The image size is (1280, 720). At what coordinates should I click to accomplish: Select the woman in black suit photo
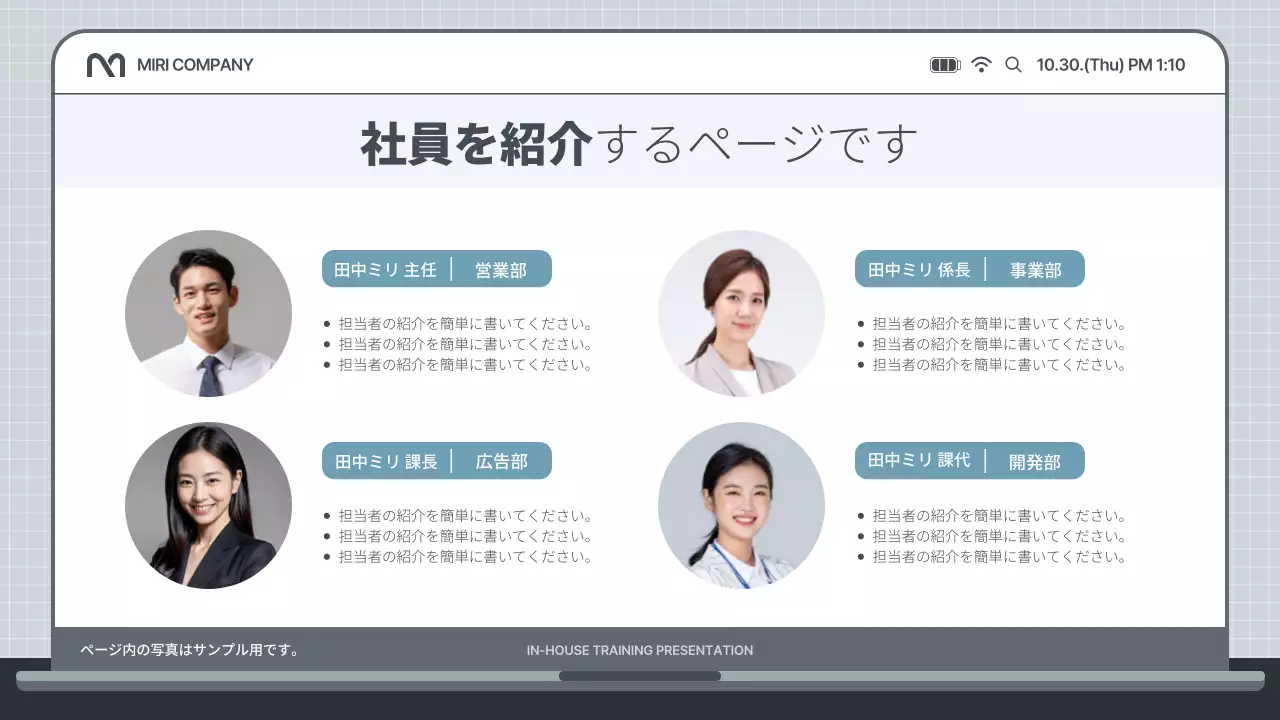tap(208, 505)
